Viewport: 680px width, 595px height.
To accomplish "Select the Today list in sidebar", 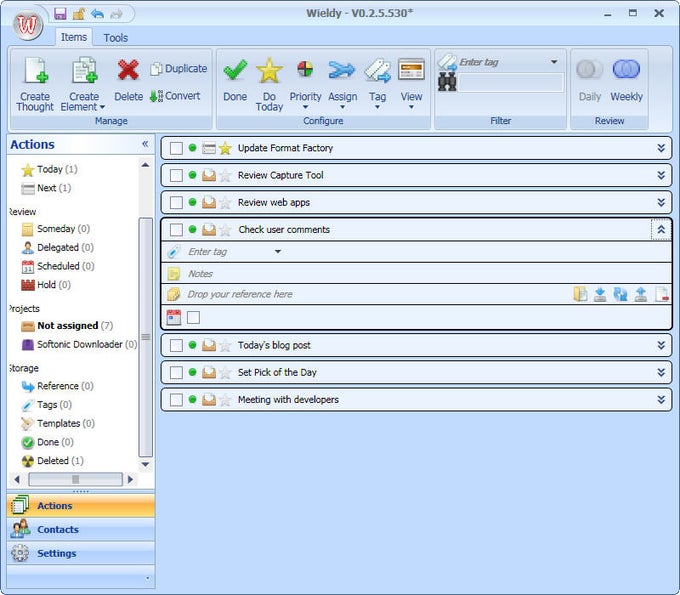I will [49, 169].
